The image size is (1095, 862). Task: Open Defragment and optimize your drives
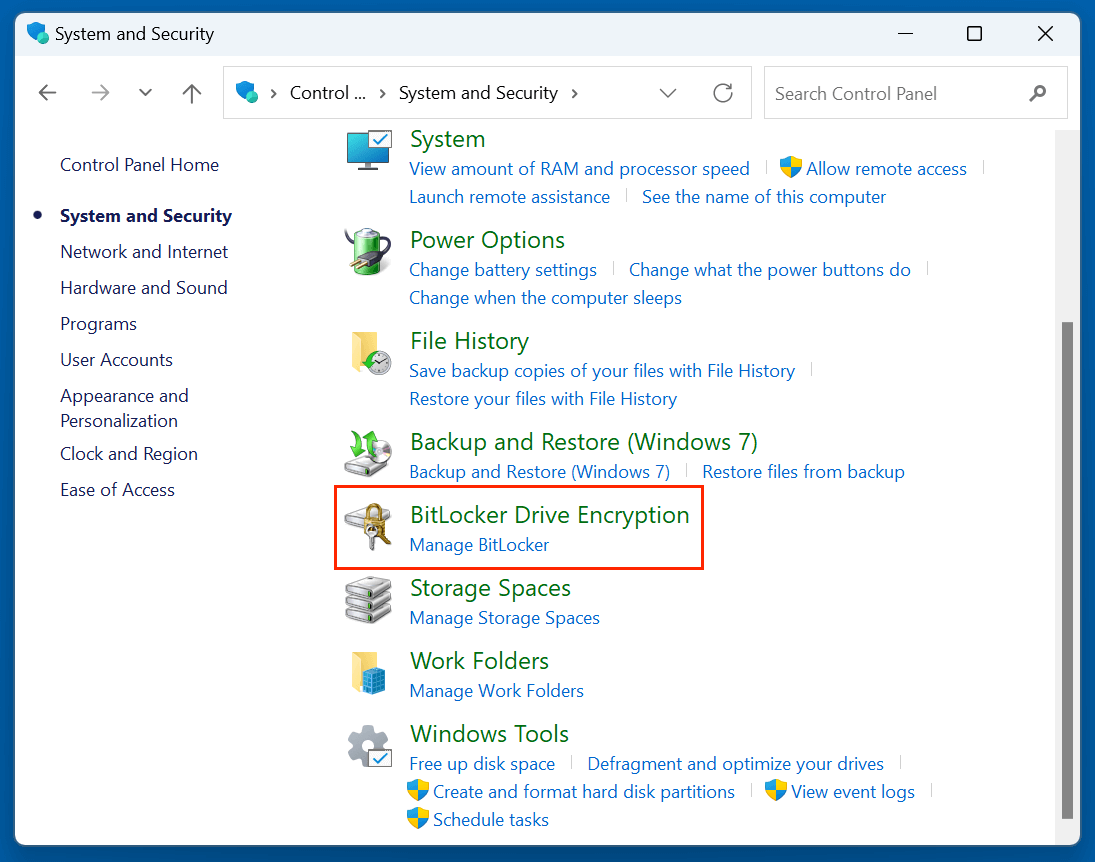tap(735, 764)
